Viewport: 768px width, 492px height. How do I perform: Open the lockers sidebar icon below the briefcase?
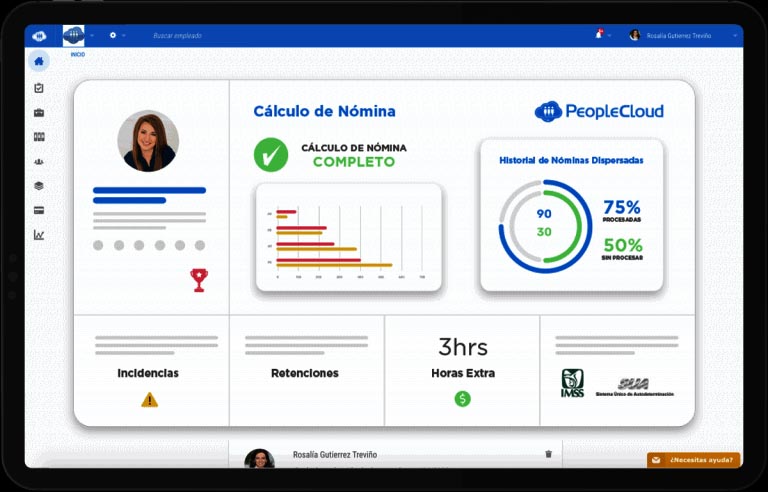coord(39,137)
